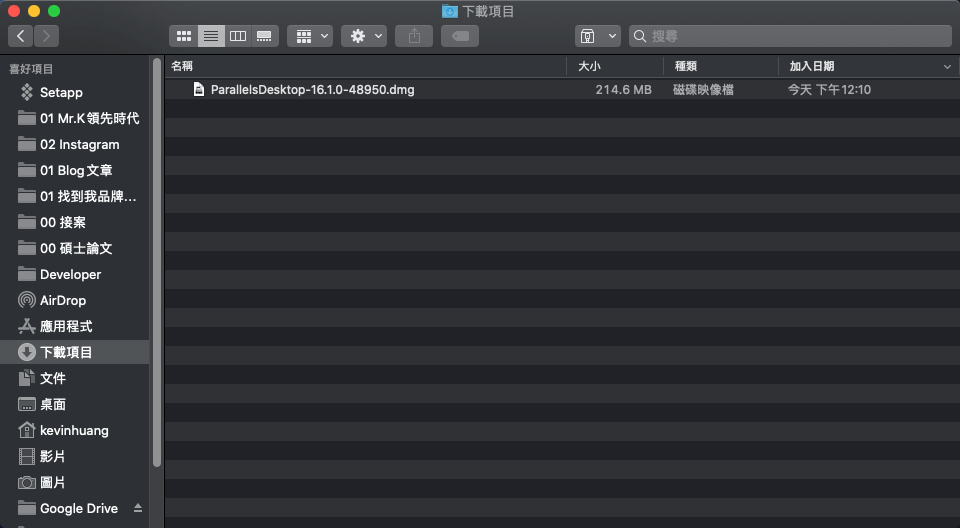Go forward with the right arrow button
This screenshot has width=960, height=528.
pos(47,36)
